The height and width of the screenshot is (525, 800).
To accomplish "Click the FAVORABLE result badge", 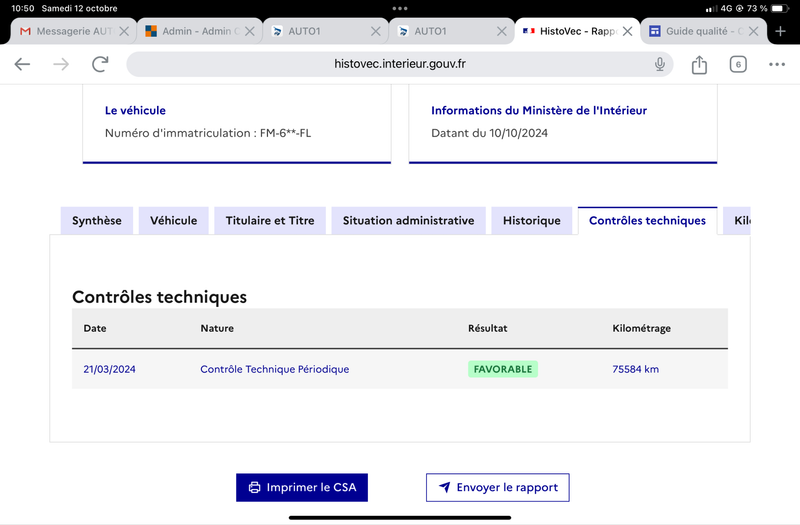I will [x=503, y=369].
